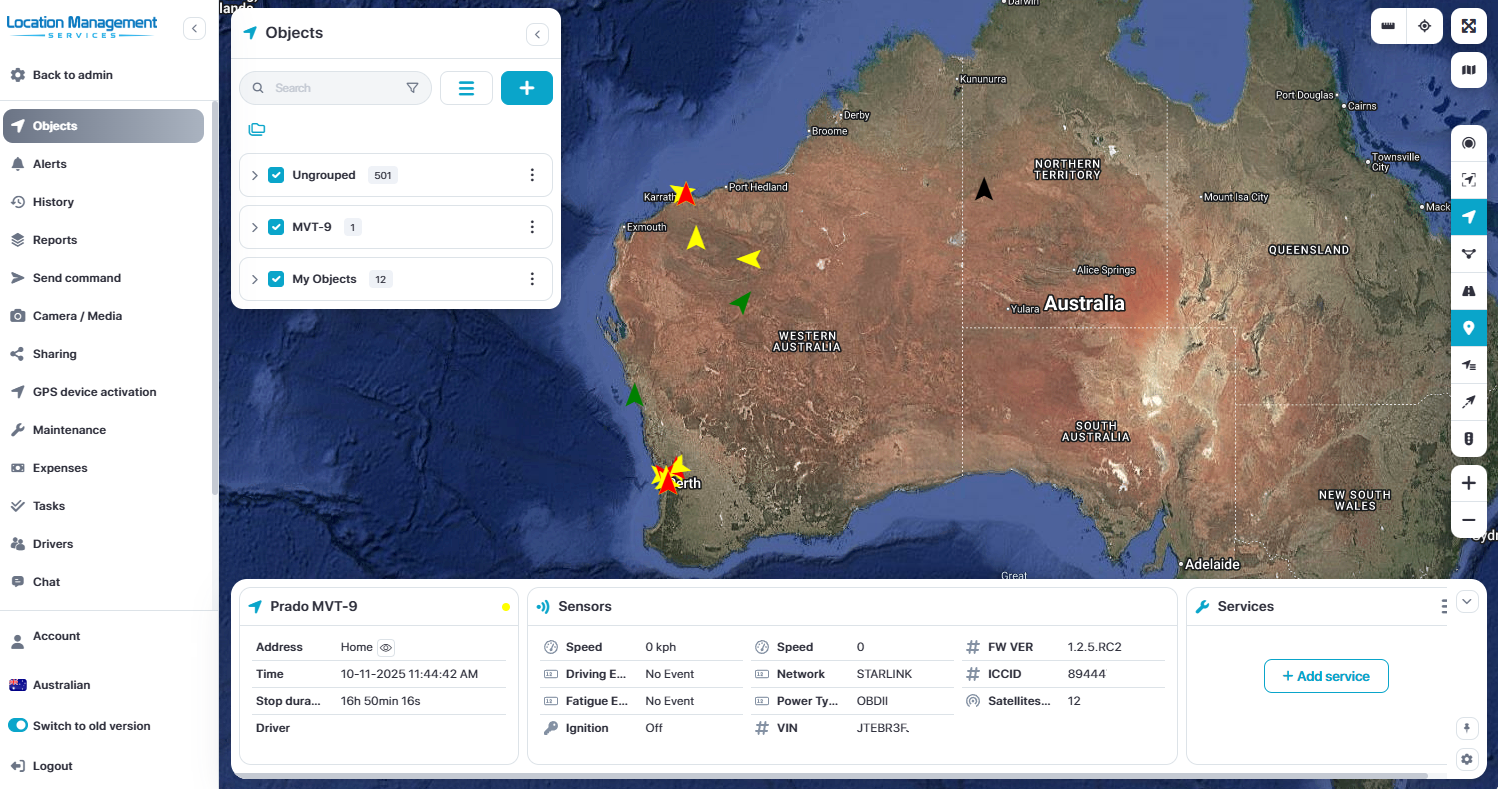
Task: Open Ungrouped group three-dot menu
Action: (532, 175)
